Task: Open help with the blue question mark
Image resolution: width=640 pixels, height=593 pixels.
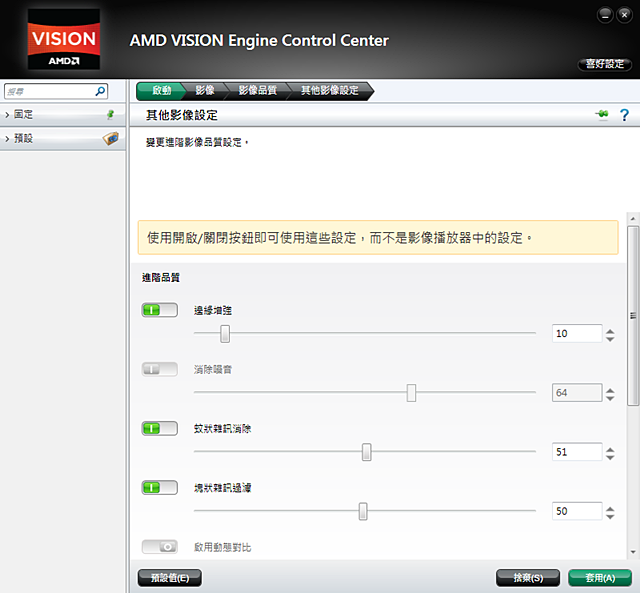Action: 624,115
